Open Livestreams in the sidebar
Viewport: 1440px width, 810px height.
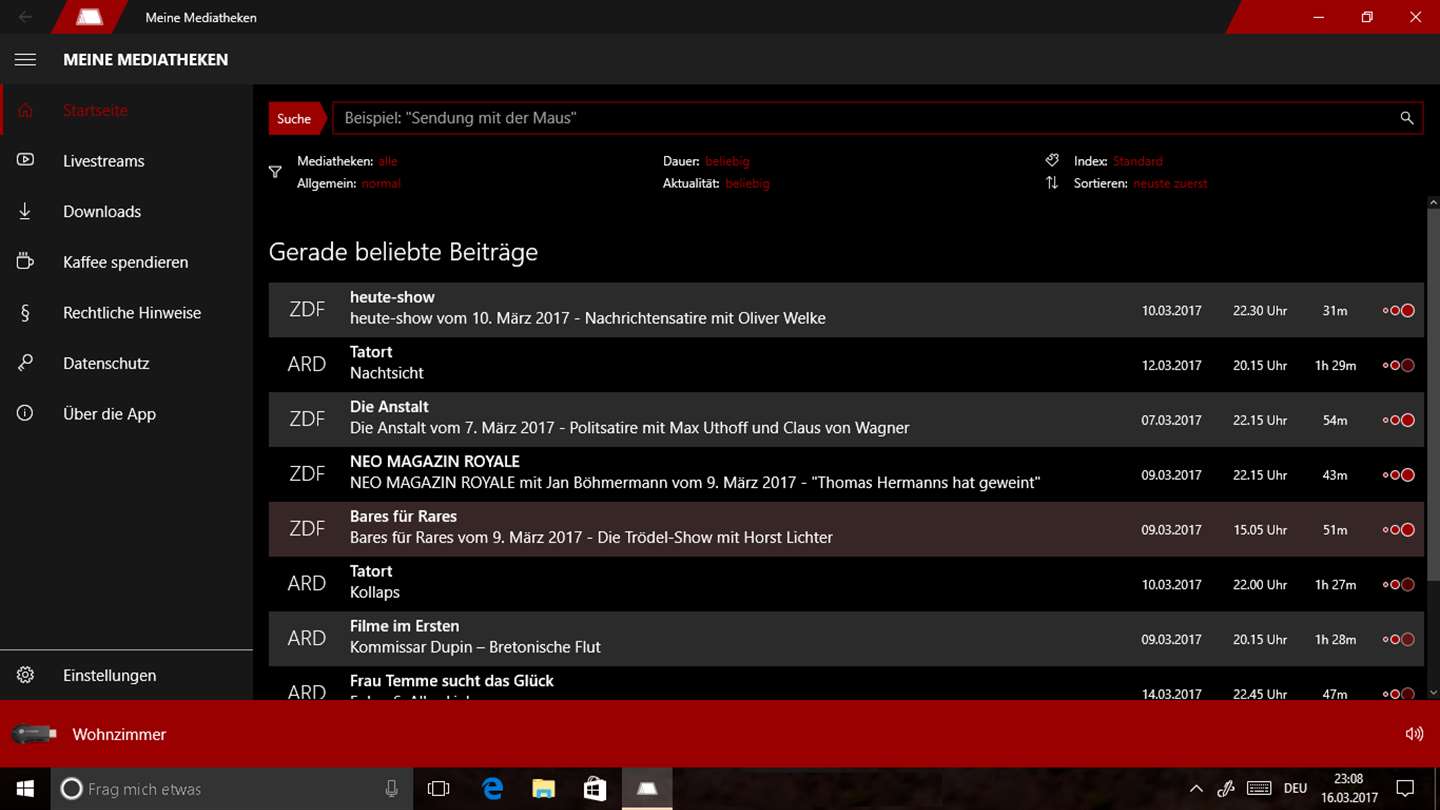click(x=126, y=160)
